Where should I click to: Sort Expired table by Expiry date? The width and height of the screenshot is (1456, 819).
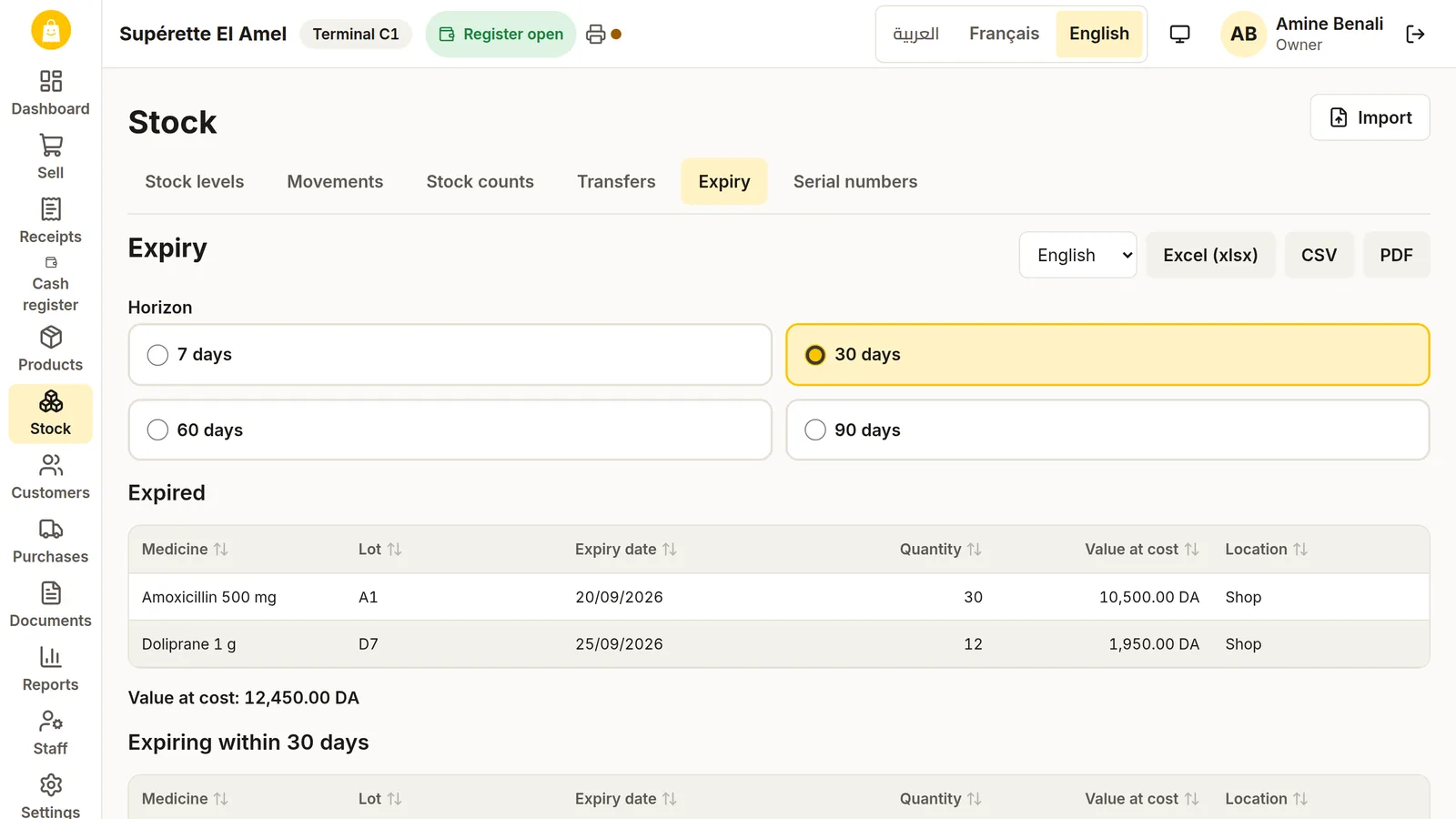626,550
